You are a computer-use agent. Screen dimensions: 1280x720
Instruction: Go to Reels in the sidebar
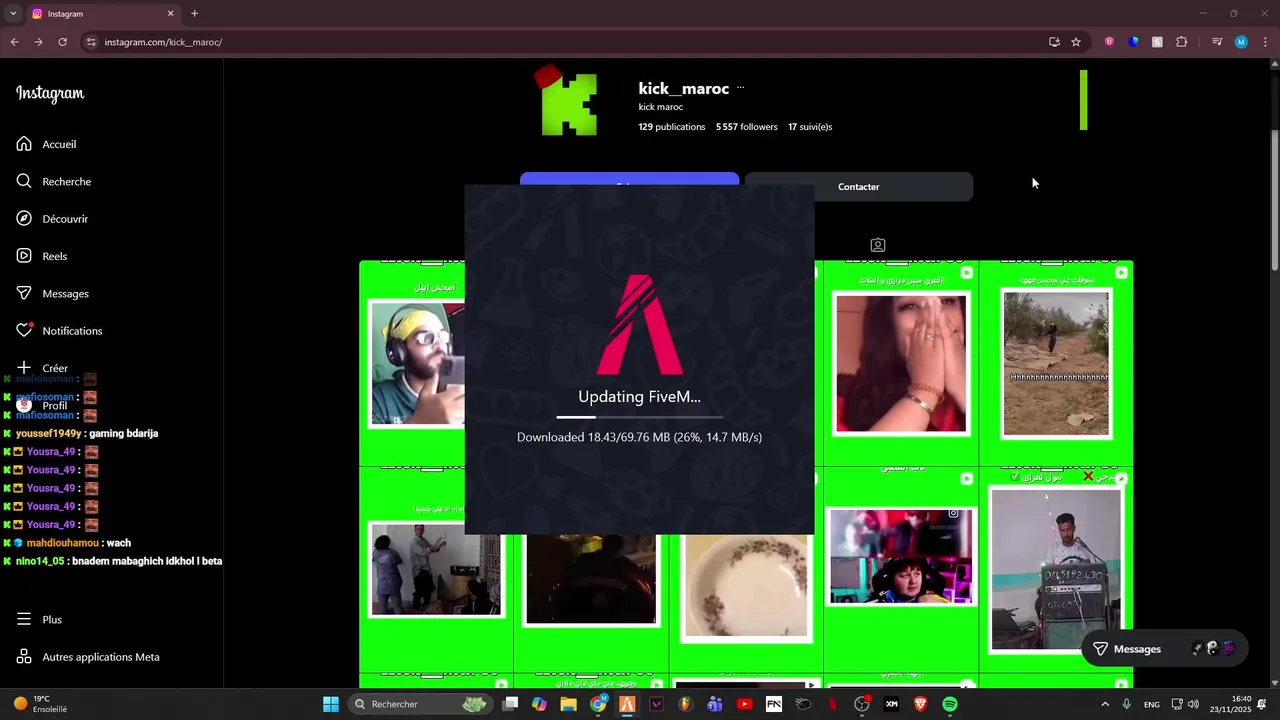[x=41, y=256]
